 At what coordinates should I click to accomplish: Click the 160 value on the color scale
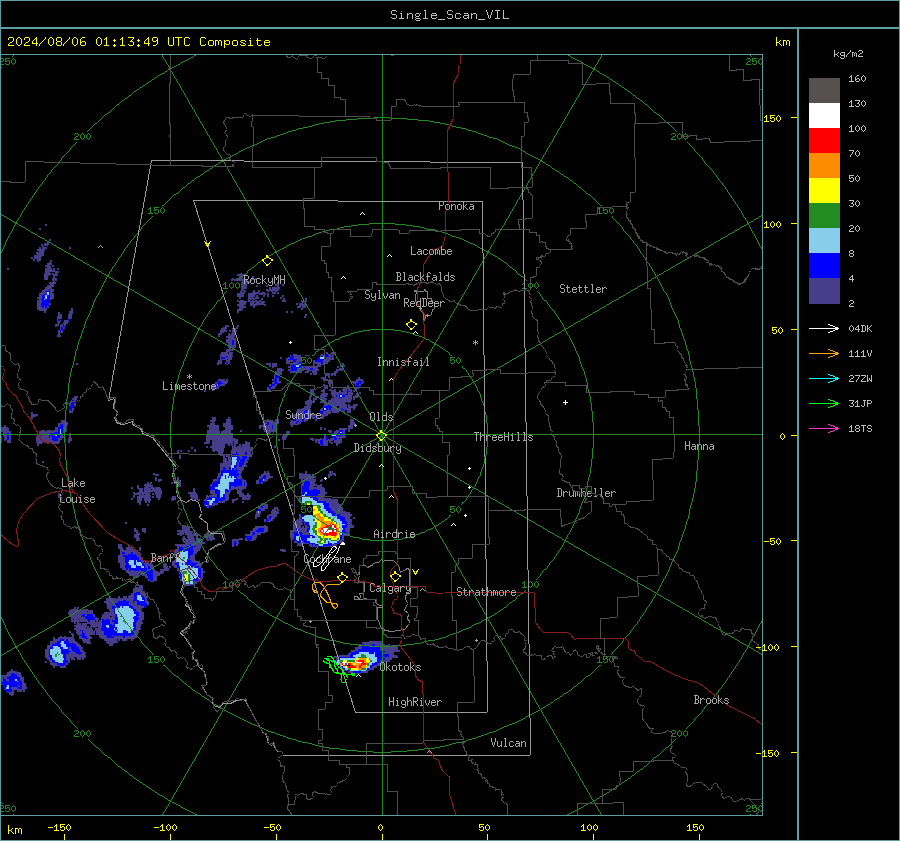pyautogui.click(x=857, y=79)
